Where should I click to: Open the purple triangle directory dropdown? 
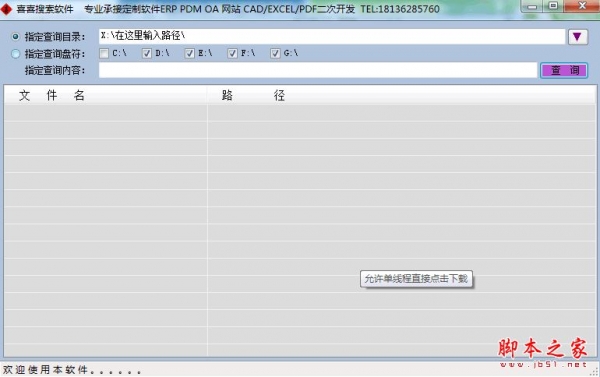click(578, 37)
